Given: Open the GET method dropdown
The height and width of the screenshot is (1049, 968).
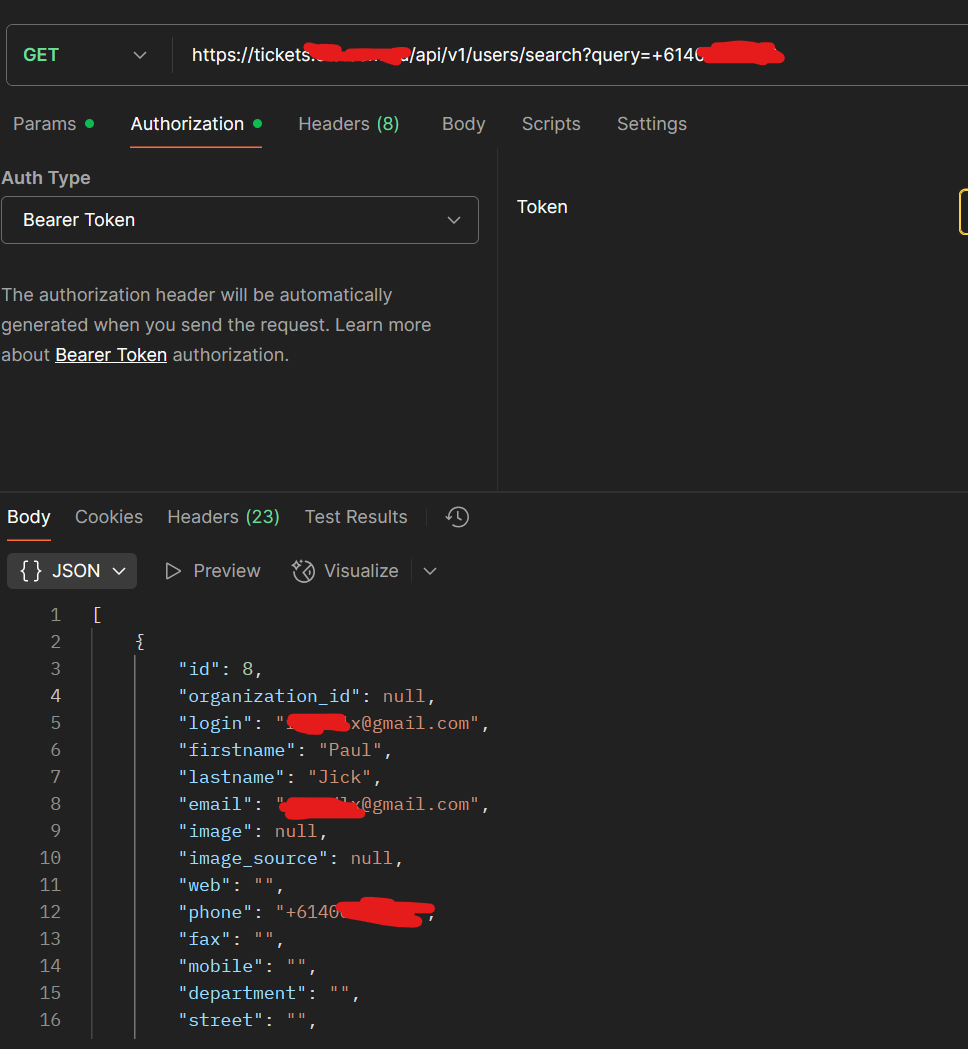Looking at the screenshot, I should click(85, 55).
